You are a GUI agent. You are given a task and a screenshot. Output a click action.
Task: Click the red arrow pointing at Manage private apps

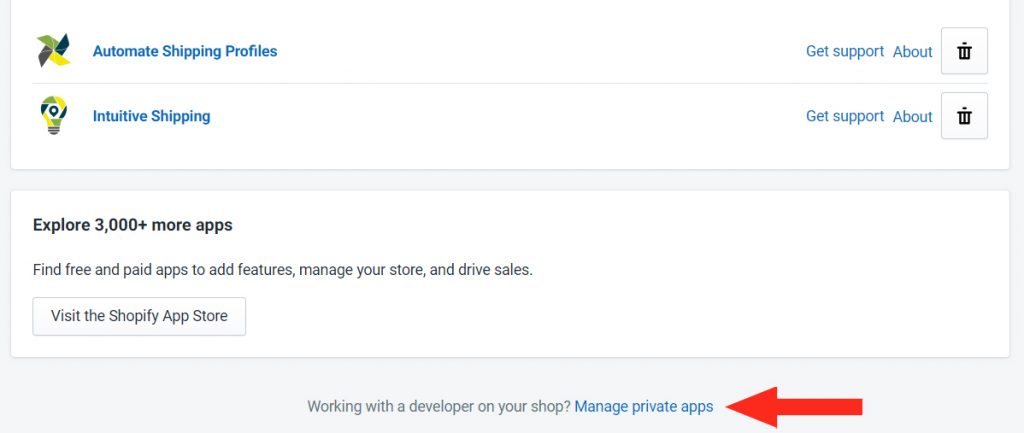pos(794,407)
